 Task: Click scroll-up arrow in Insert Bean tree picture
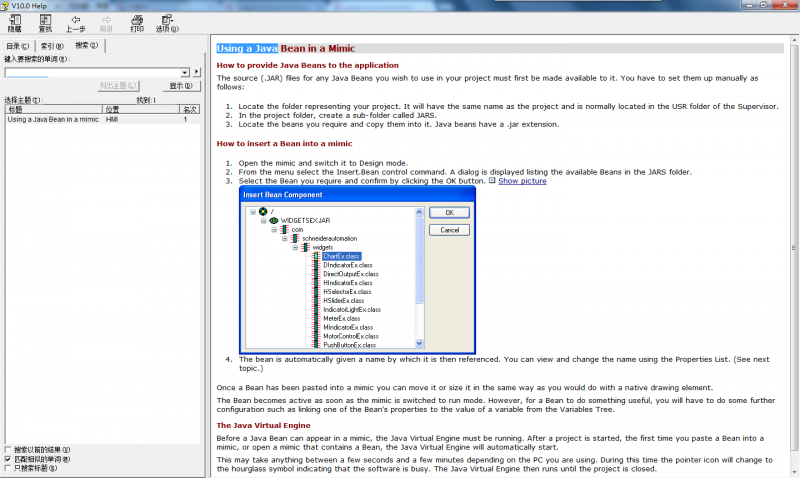pos(419,212)
